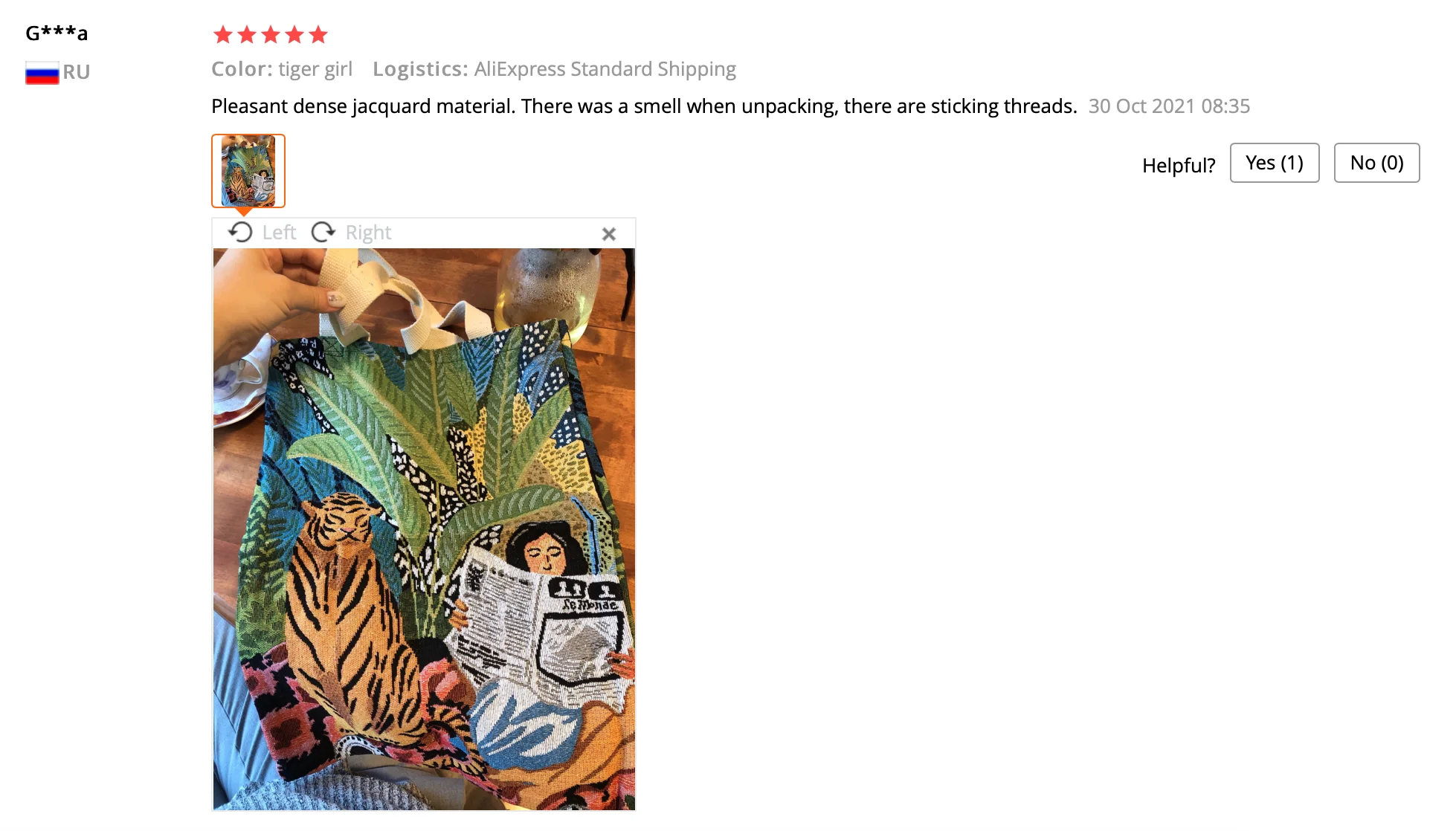
Task: Click the third red rating star
Action: pos(271,34)
